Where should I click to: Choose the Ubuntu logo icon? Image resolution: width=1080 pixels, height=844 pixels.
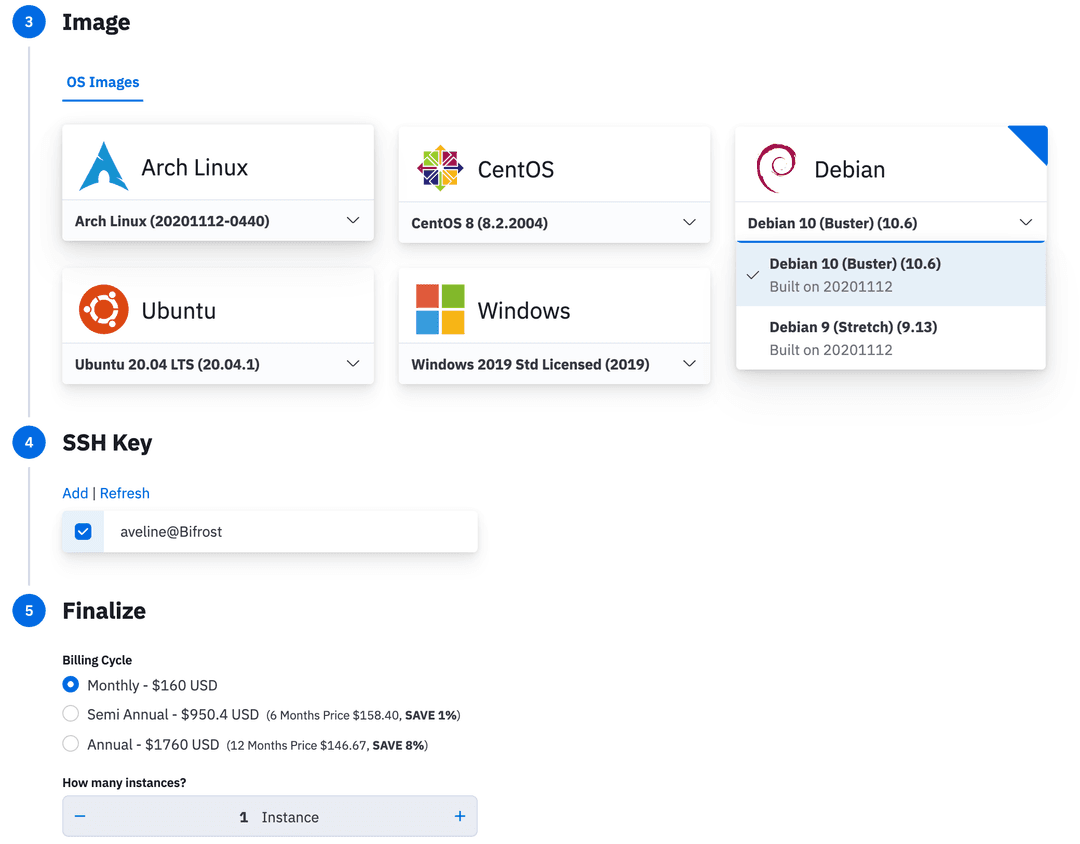(104, 310)
